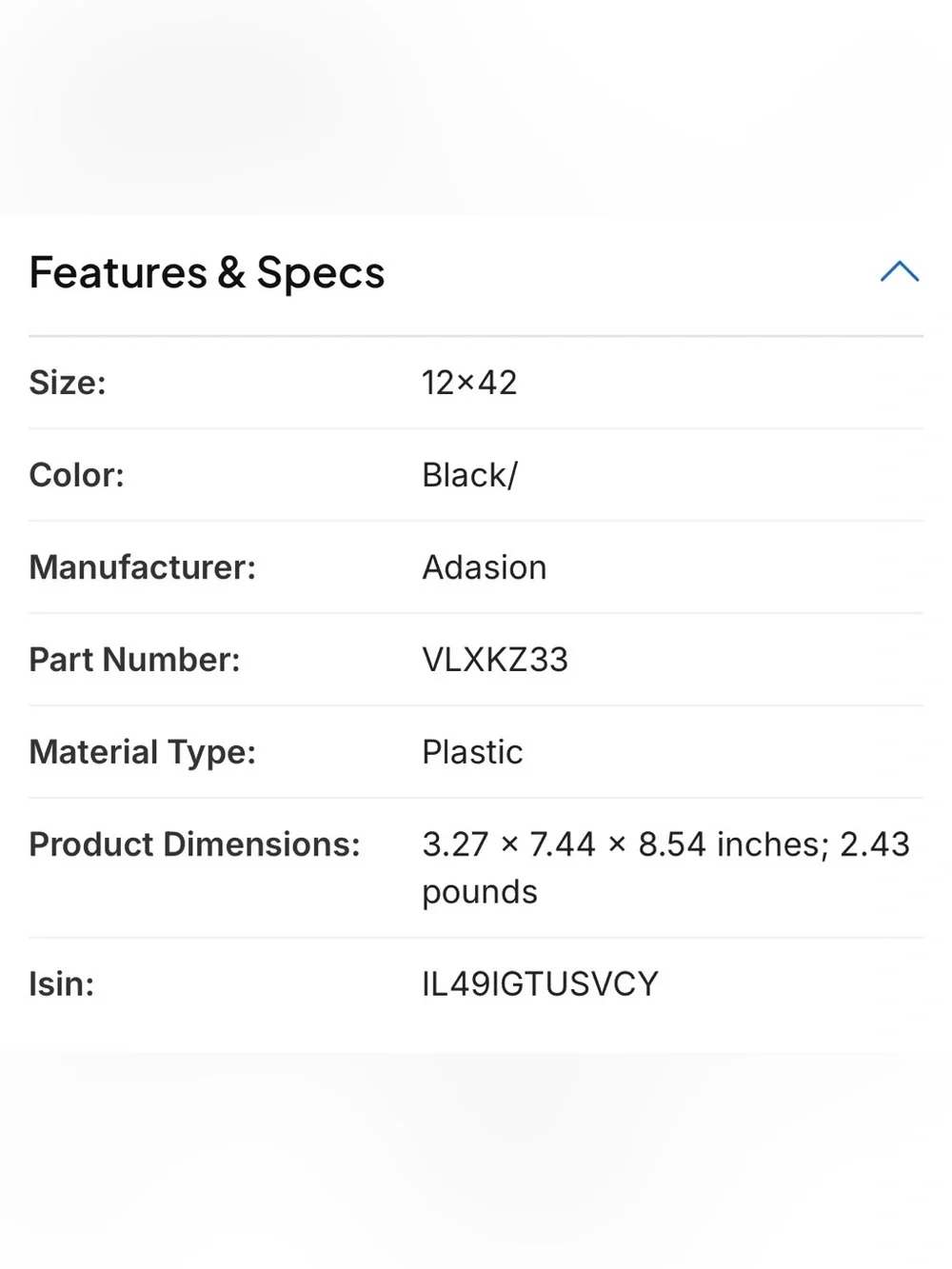Select the Product Dimensions label

[194, 844]
